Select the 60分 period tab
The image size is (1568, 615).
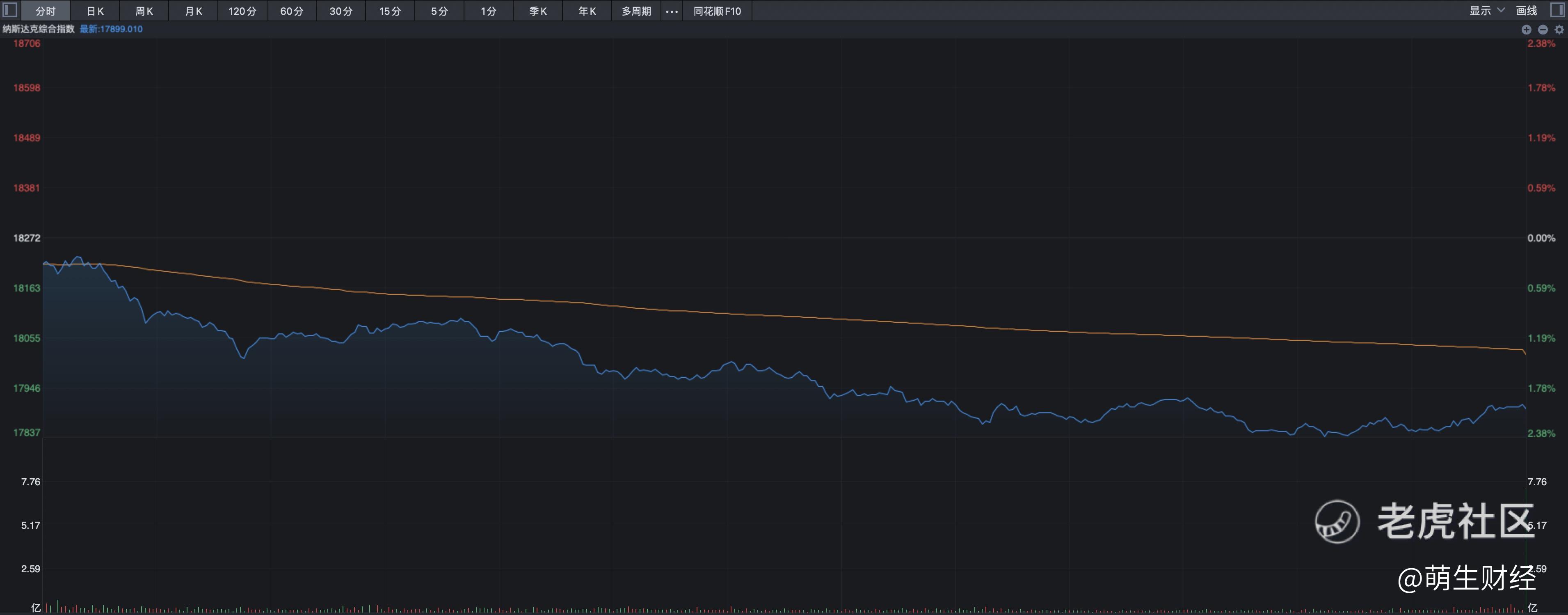click(292, 11)
